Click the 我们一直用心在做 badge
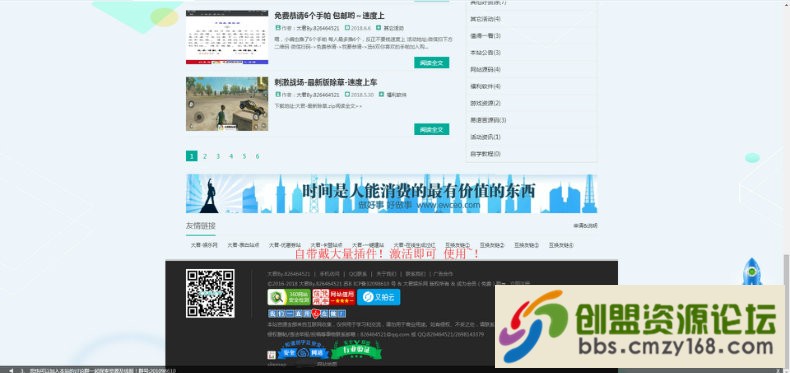 307,314
